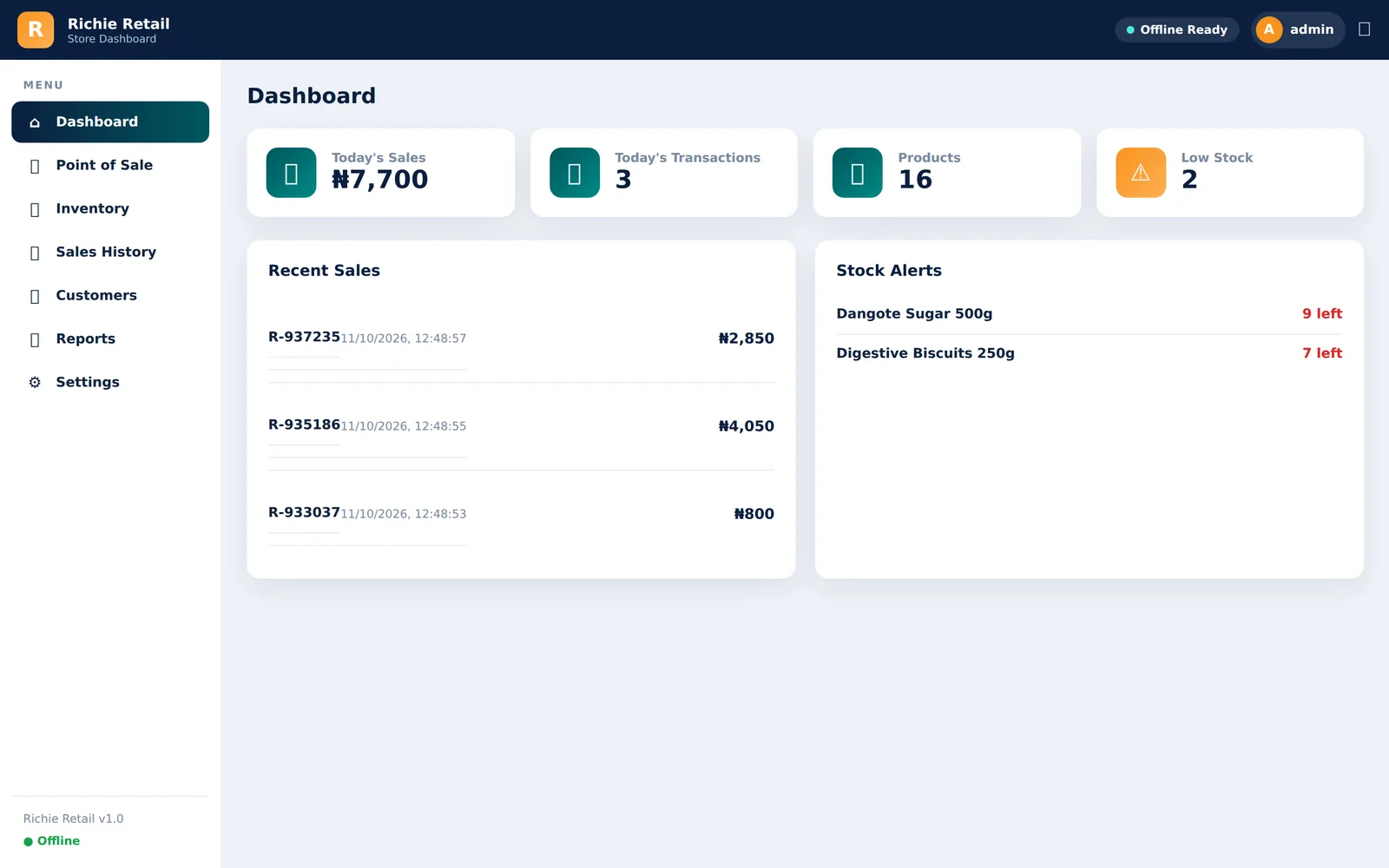The image size is (1389, 868).
Task: Select receipt R-935186 in Recent Sales
Action: coord(304,424)
